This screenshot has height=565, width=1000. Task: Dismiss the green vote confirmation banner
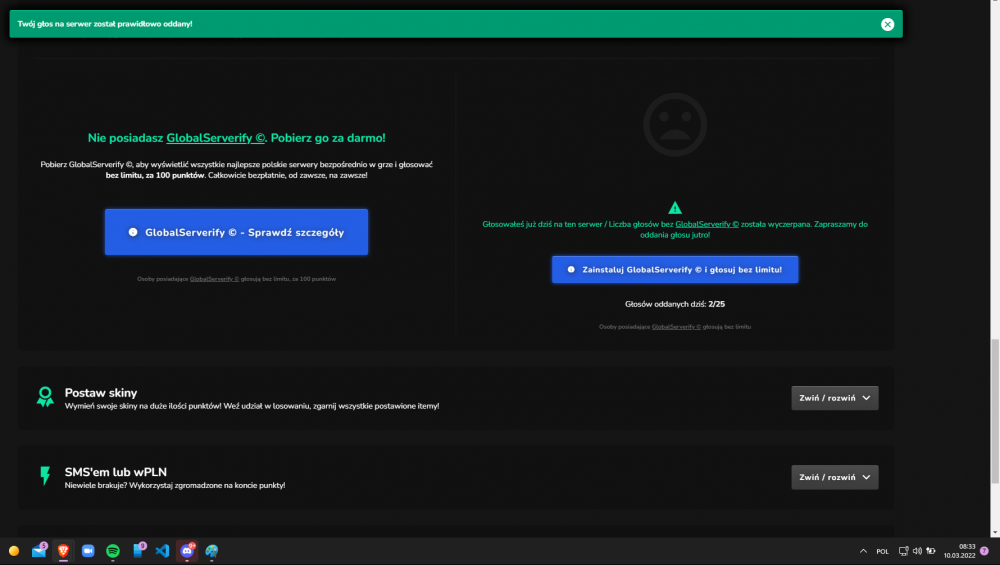tap(887, 24)
